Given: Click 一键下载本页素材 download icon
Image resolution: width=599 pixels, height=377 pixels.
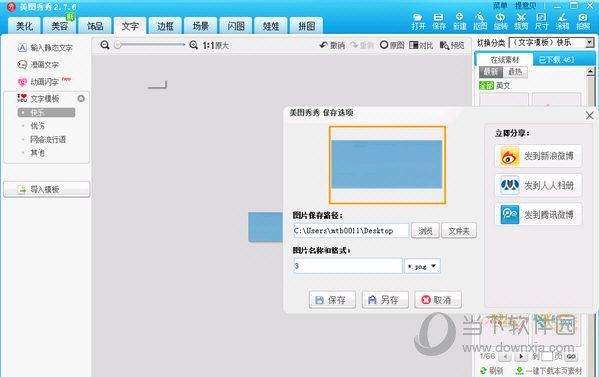Looking at the screenshot, I should pos(519,370).
